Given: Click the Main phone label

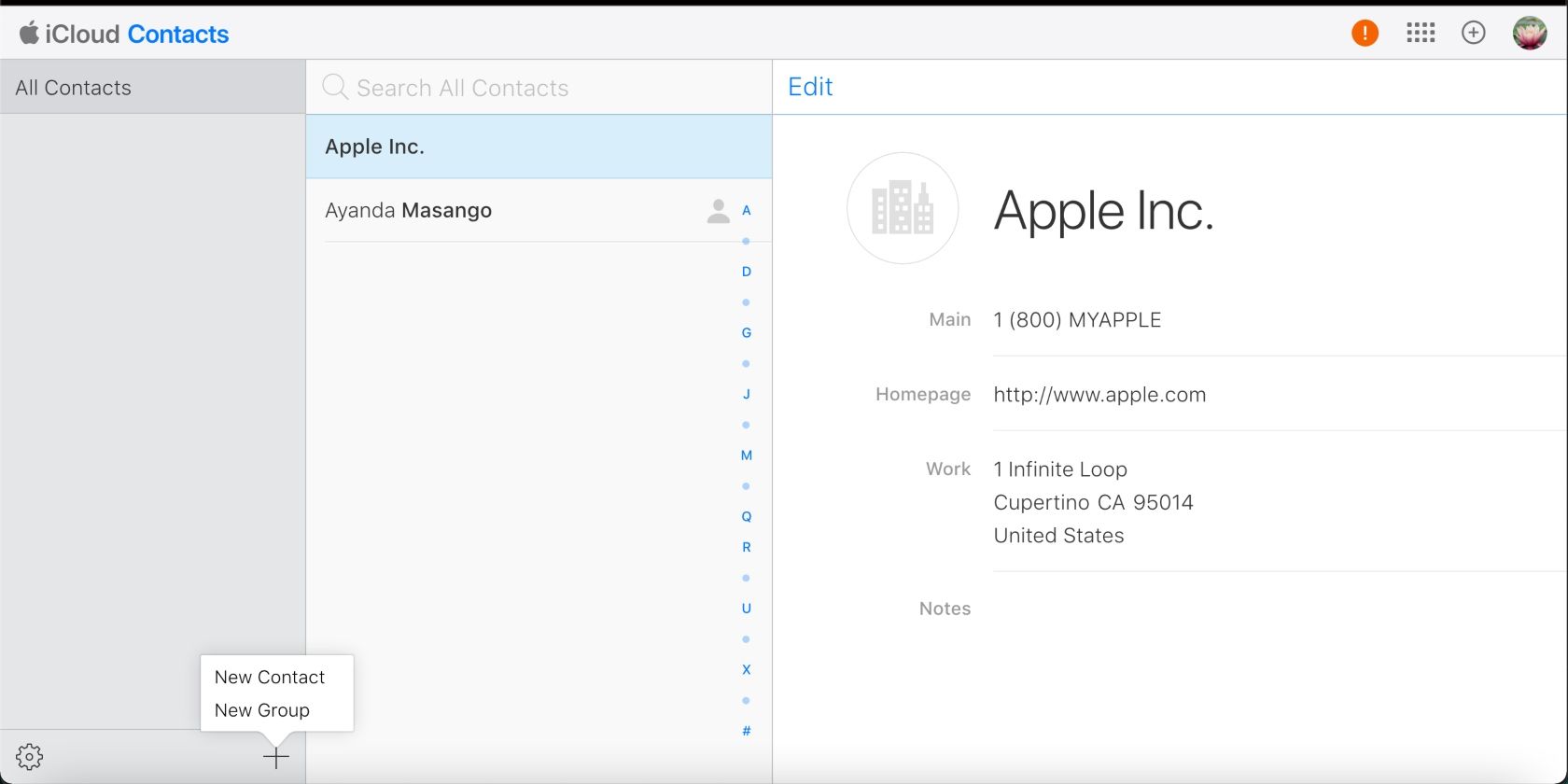Looking at the screenshot, I should click(950, 319).
